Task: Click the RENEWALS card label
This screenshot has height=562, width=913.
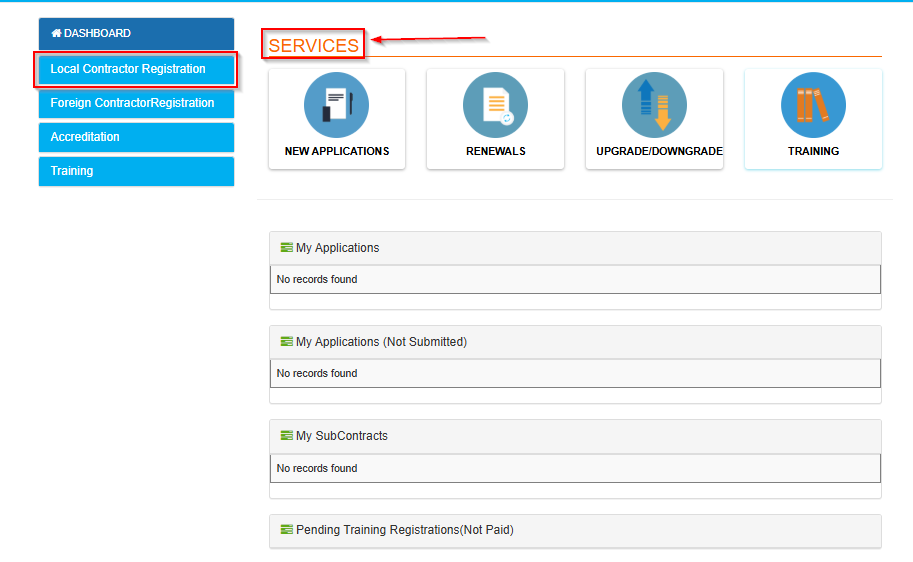Action: pyautogui.click(x=496, y=151)
